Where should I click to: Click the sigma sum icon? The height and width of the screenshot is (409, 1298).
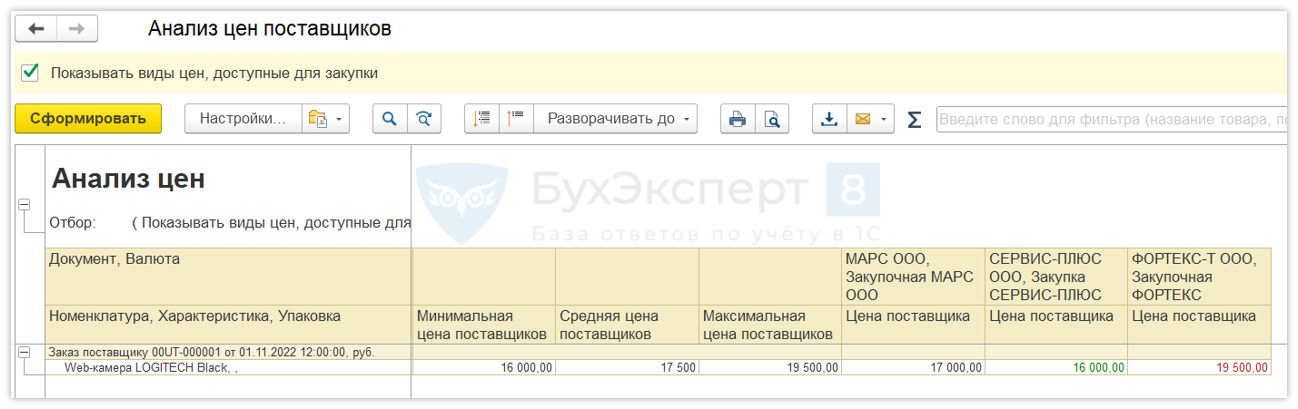[x=914, y=119]
